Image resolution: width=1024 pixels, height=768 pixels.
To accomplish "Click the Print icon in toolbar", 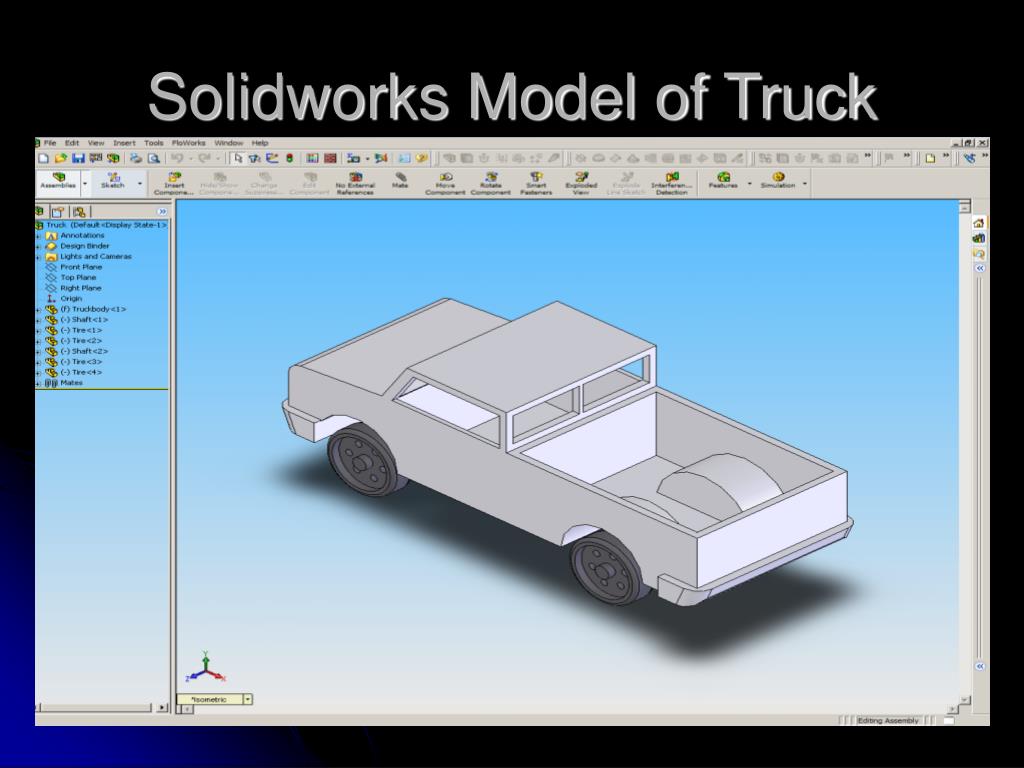I will click(x=136, y=158).
